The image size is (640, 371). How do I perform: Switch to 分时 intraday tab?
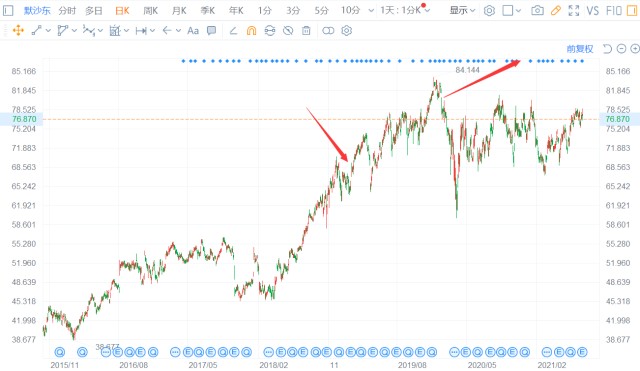(x=67, y=11)
